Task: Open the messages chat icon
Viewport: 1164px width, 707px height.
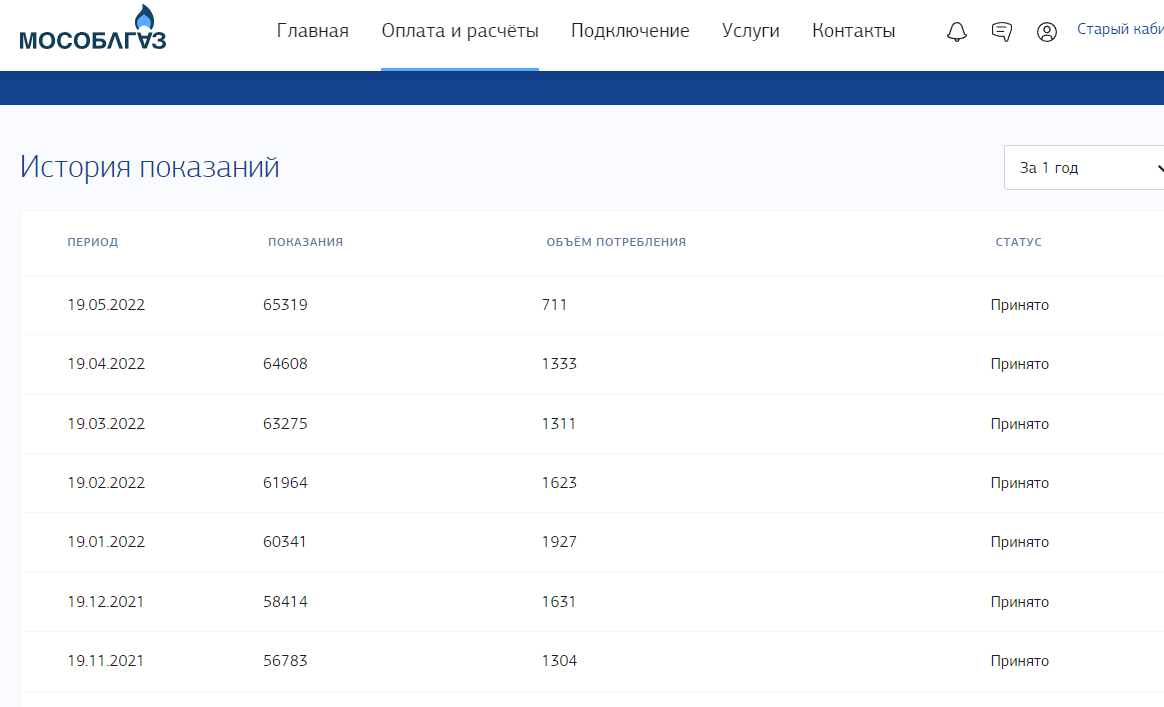Action: click(1001, 32)
